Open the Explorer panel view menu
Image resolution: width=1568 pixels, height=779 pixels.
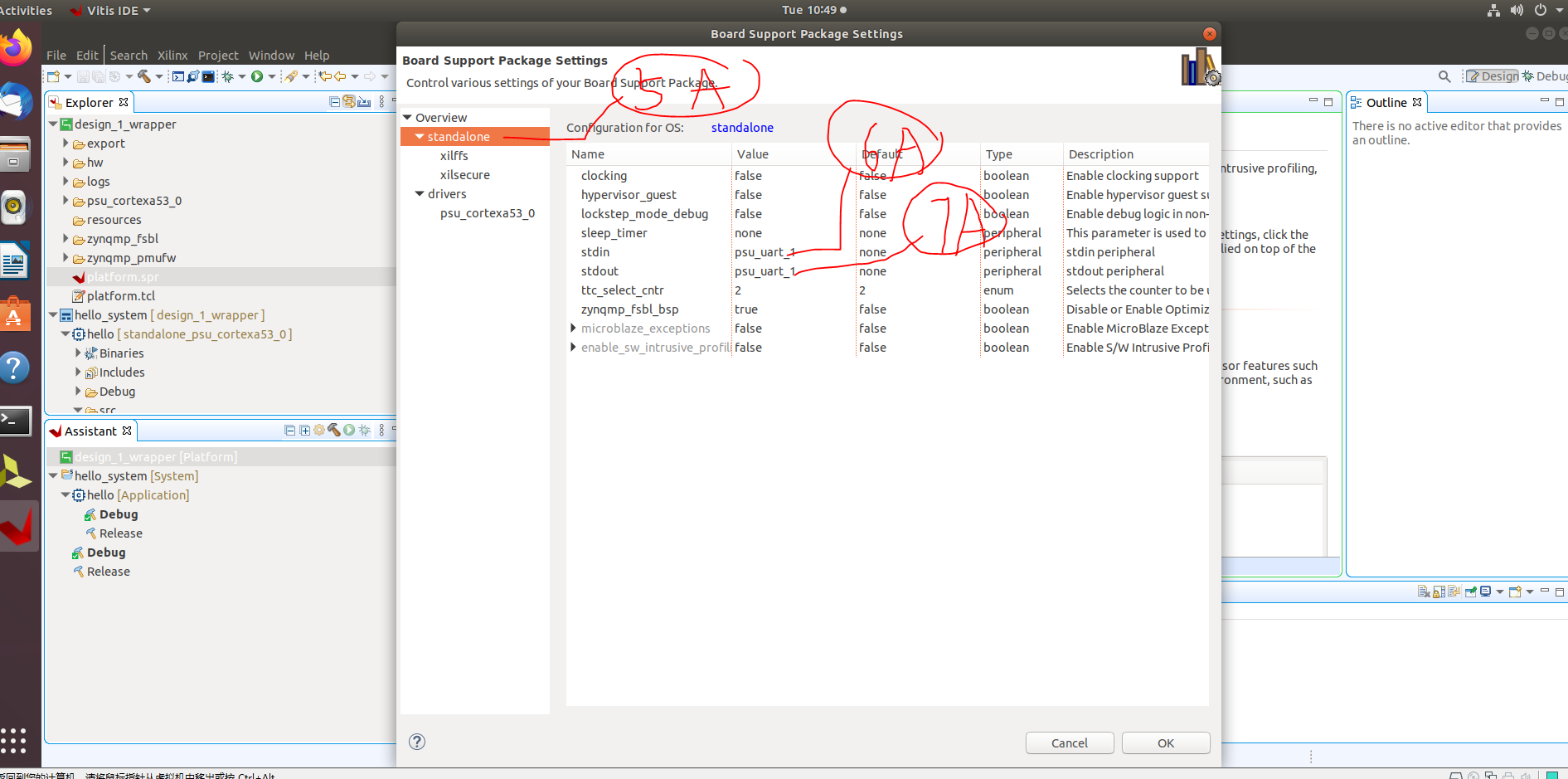[381, 102]
